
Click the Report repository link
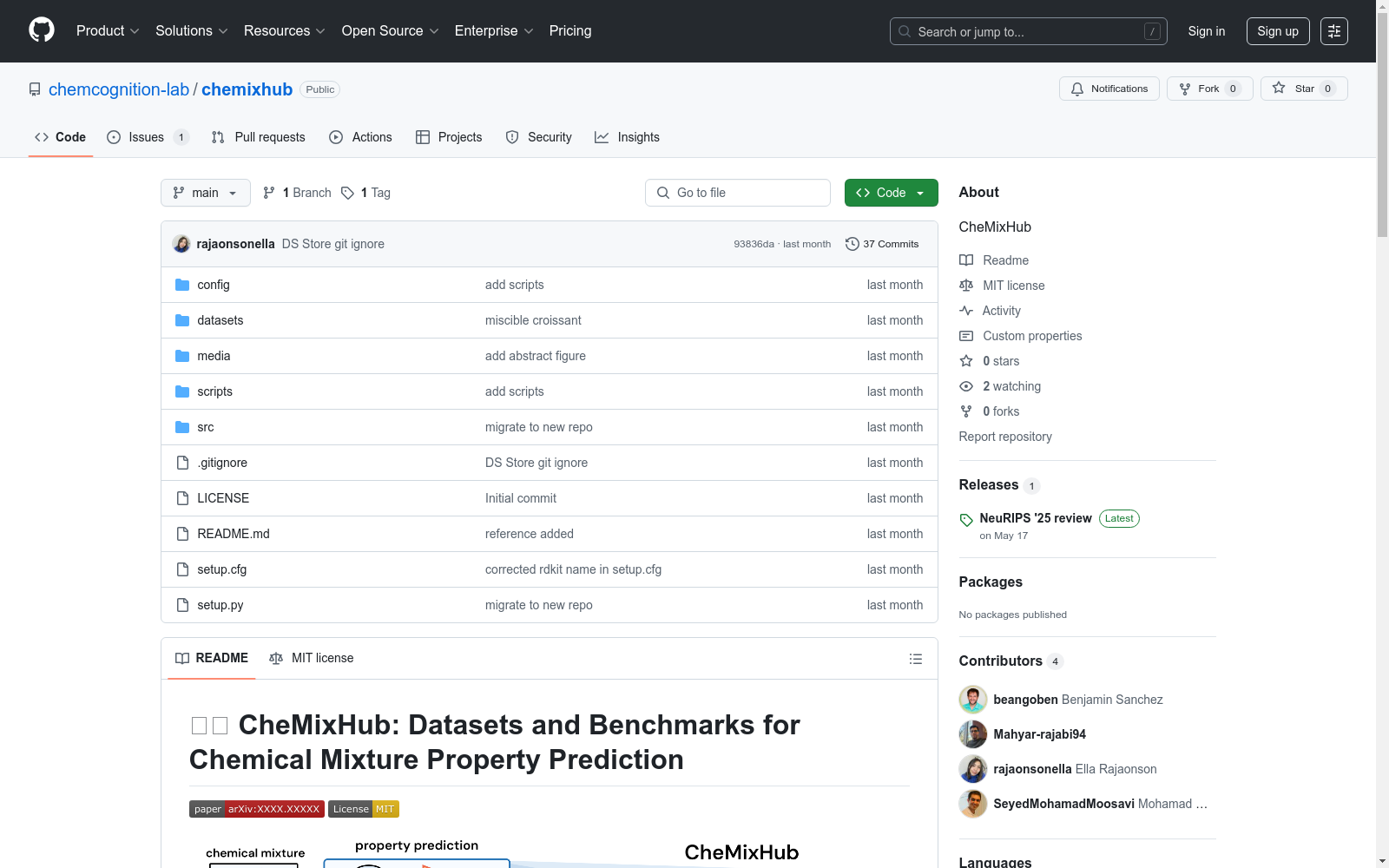click(x=1005, y=437)
